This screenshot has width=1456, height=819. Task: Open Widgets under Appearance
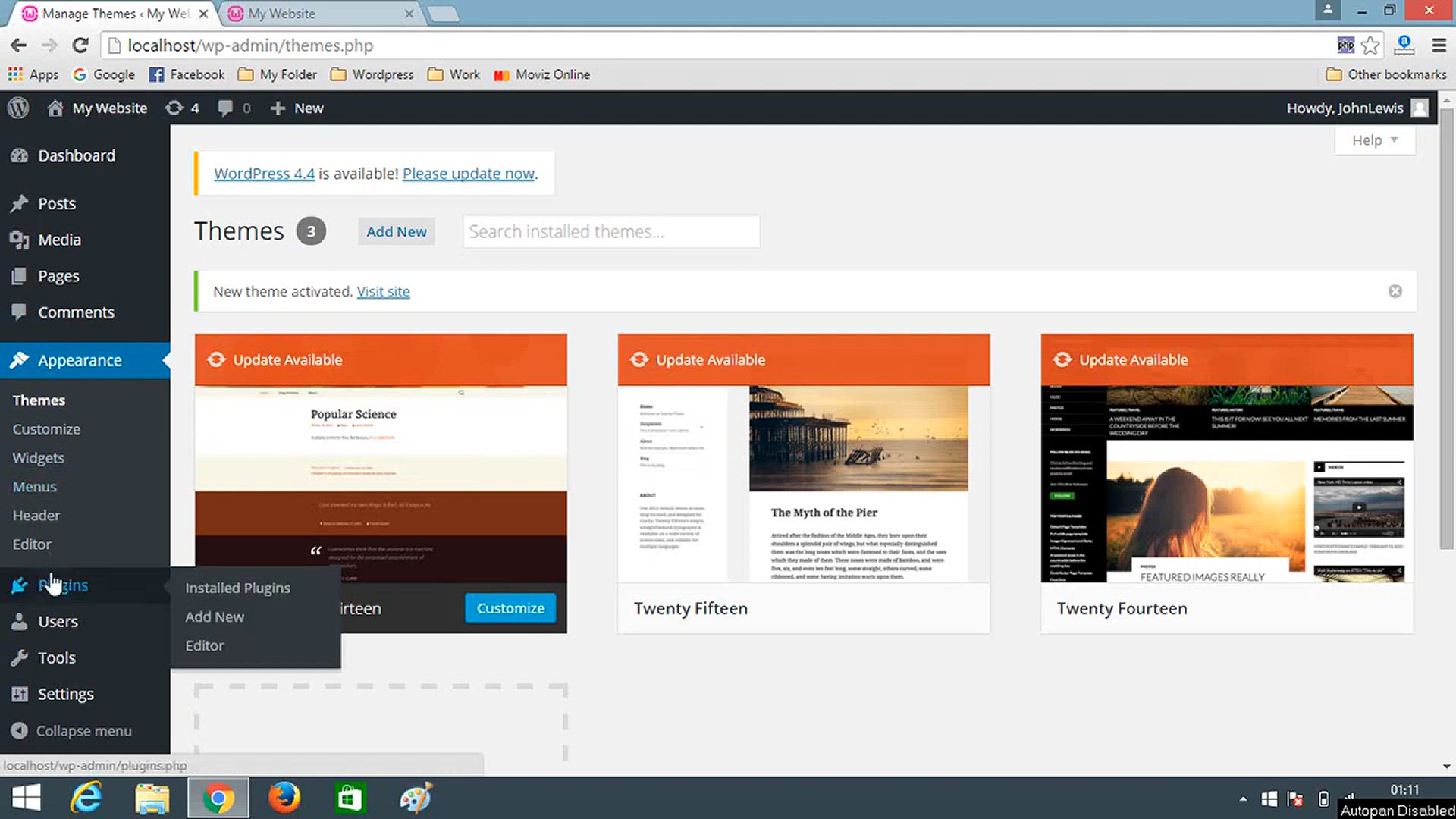(38, 458)
